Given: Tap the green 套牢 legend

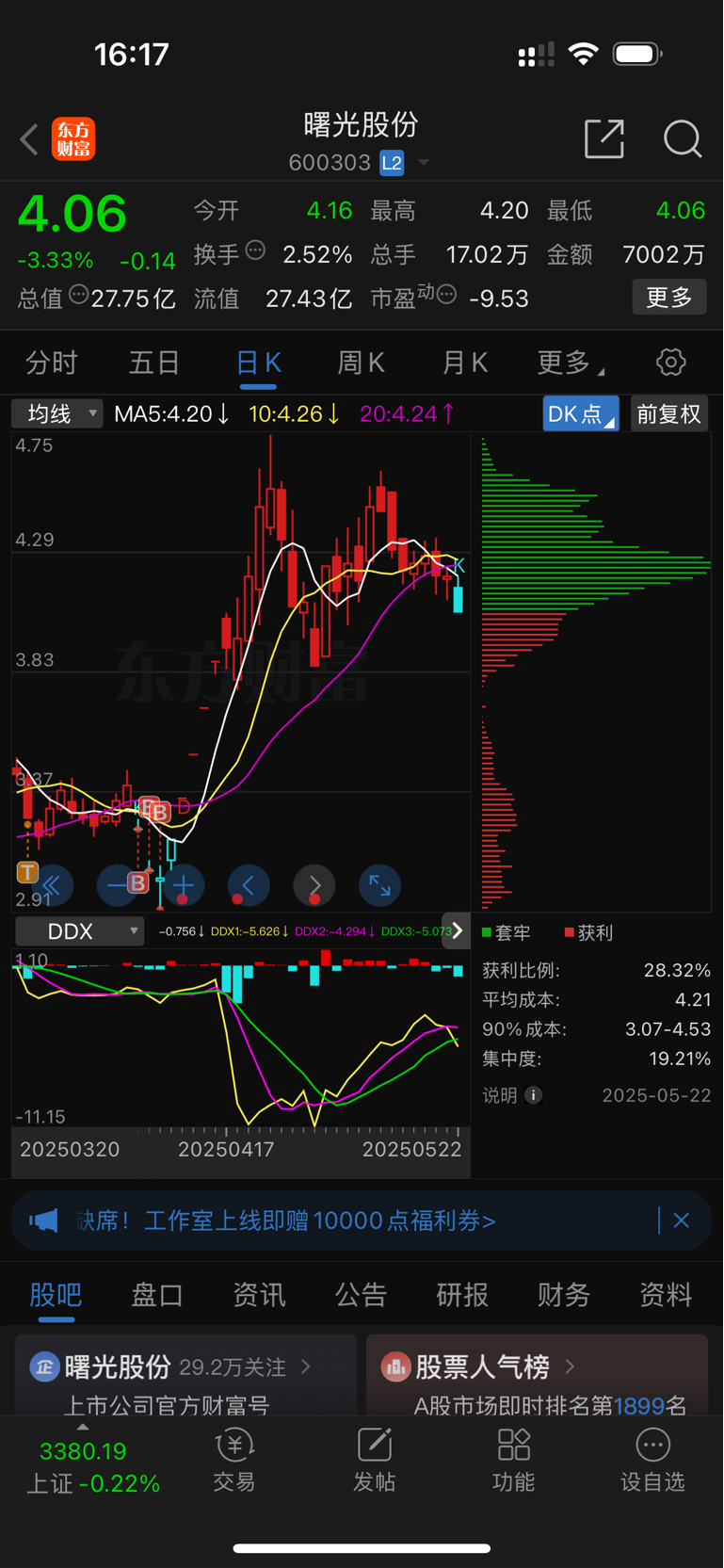Looking at the screenshot, I should click(507, 932).
